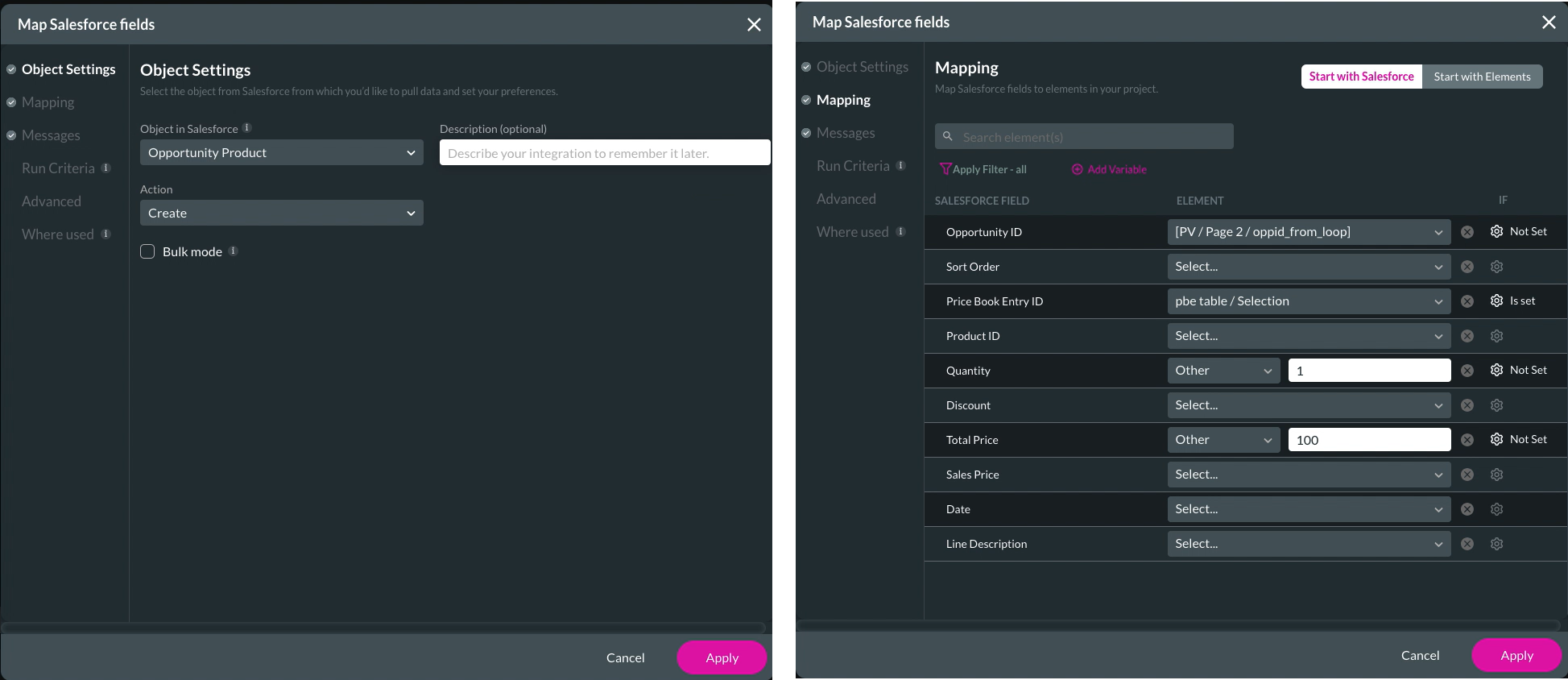Image resolution: width=1568 pixels, height=680 pixels.
Task: Open Messages tab in Mapping window
Action: point(846,133)
